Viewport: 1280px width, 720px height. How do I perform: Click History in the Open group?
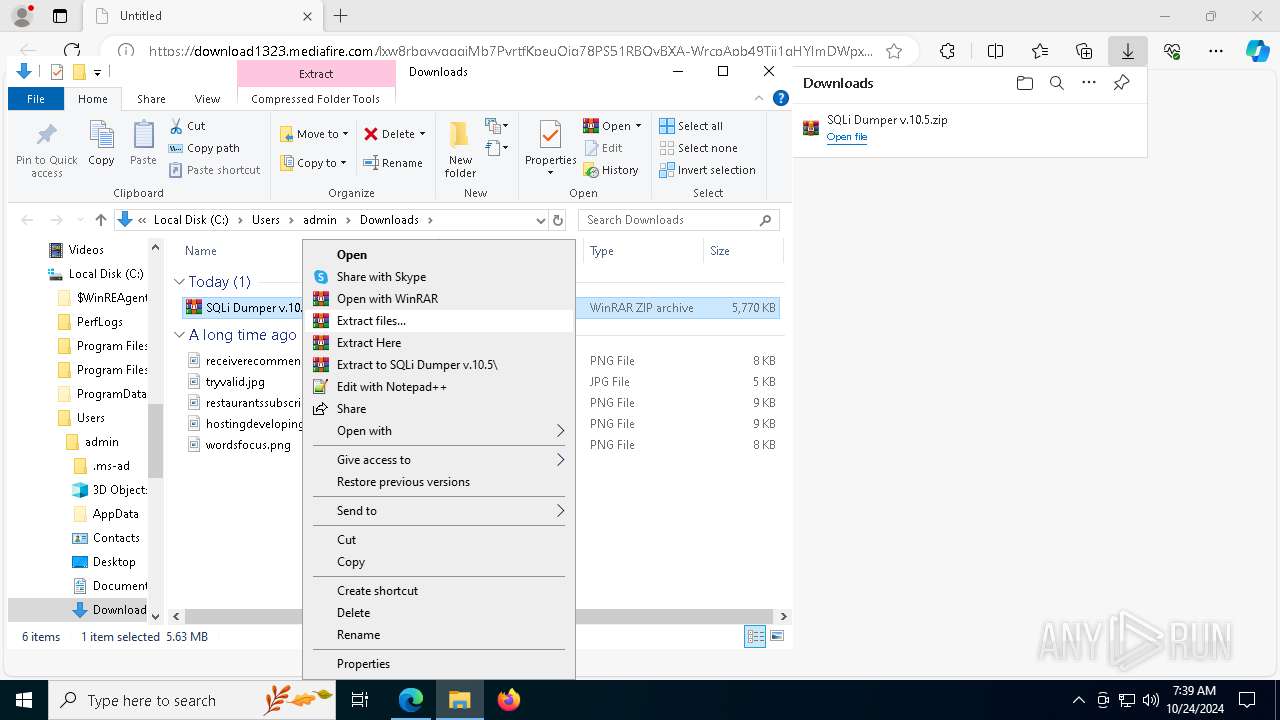[611, 170]
